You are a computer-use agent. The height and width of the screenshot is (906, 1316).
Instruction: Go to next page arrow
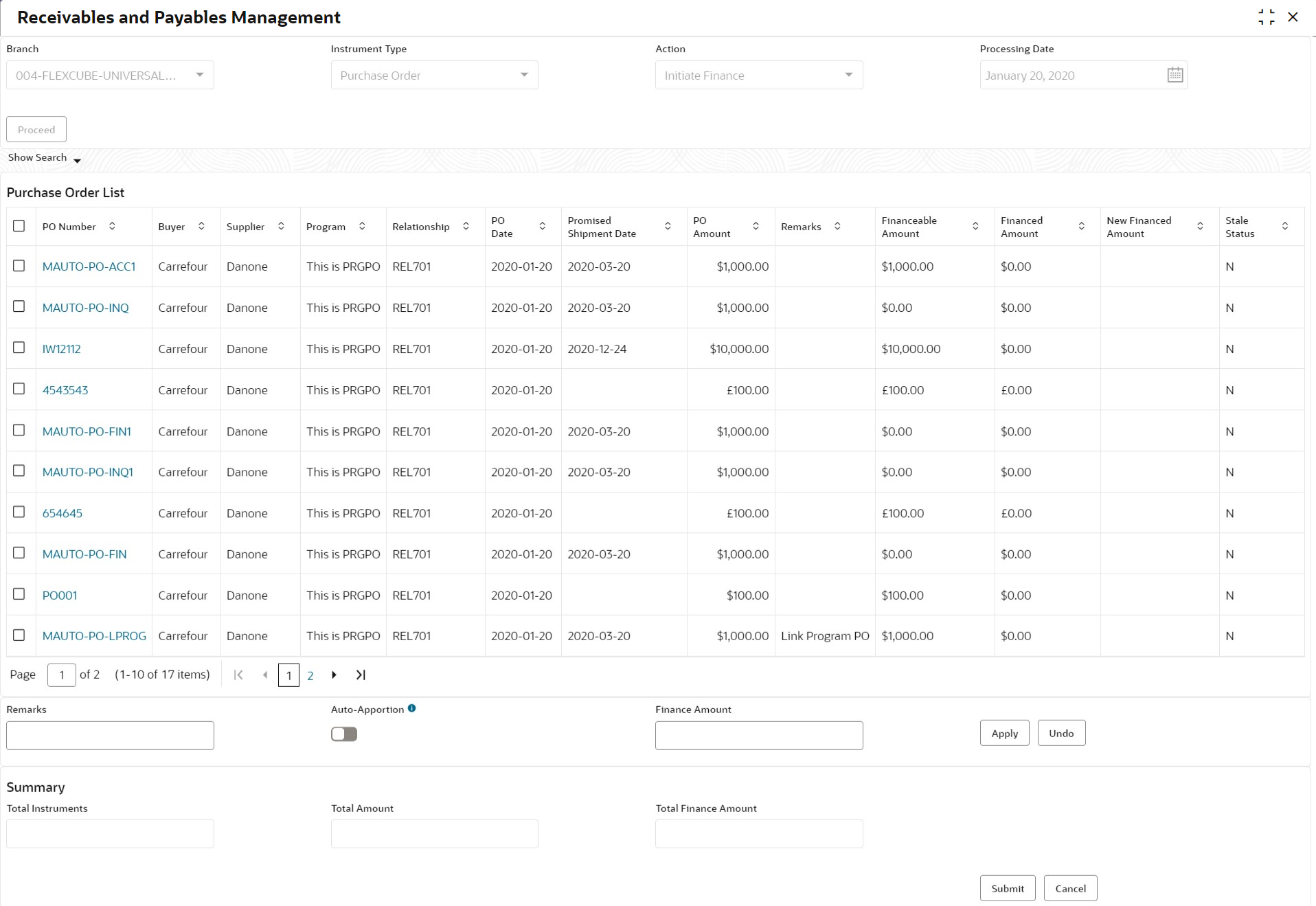[x=334, y=675]
